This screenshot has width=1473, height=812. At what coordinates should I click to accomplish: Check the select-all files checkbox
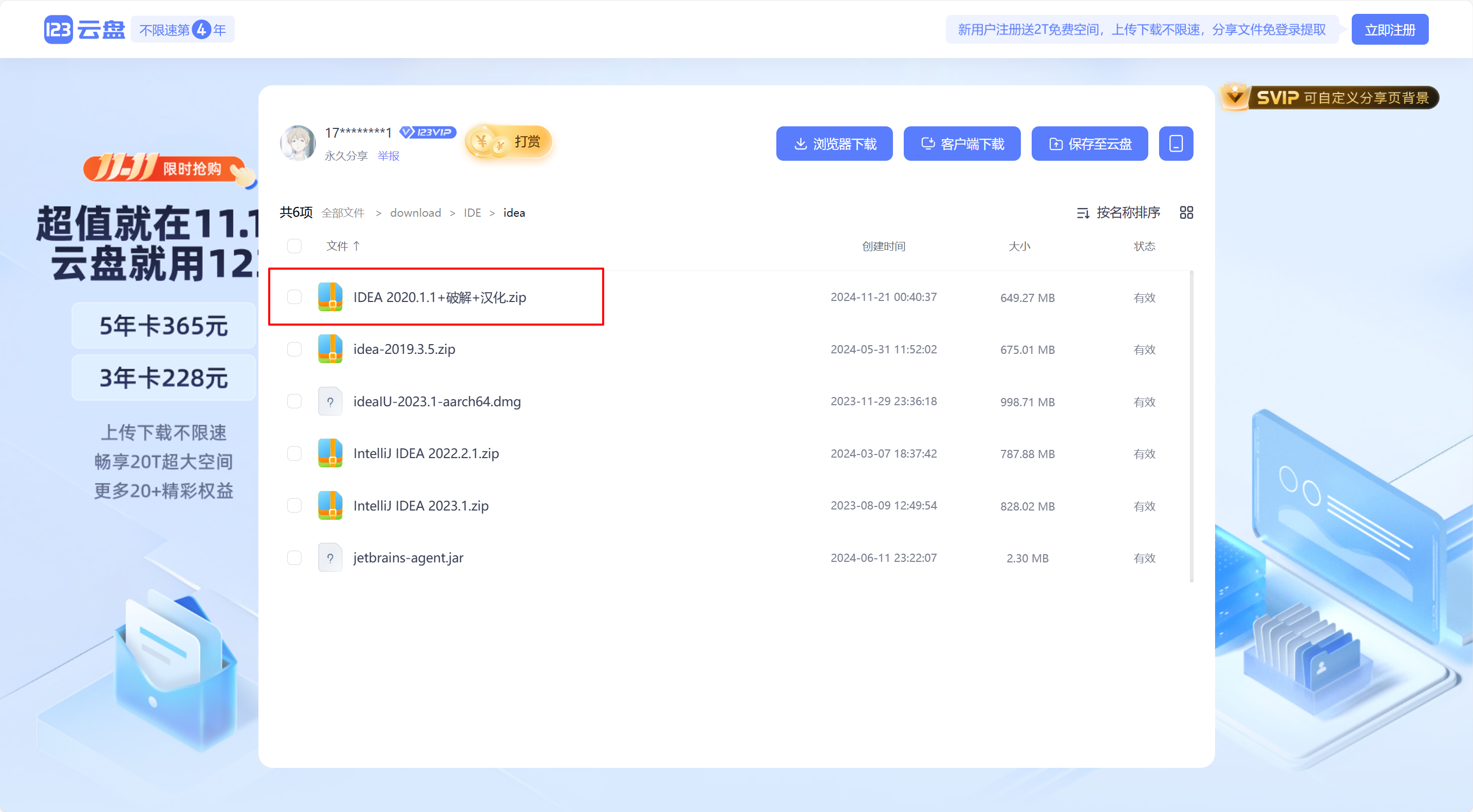pyautogui.click(x=294, y=247)
